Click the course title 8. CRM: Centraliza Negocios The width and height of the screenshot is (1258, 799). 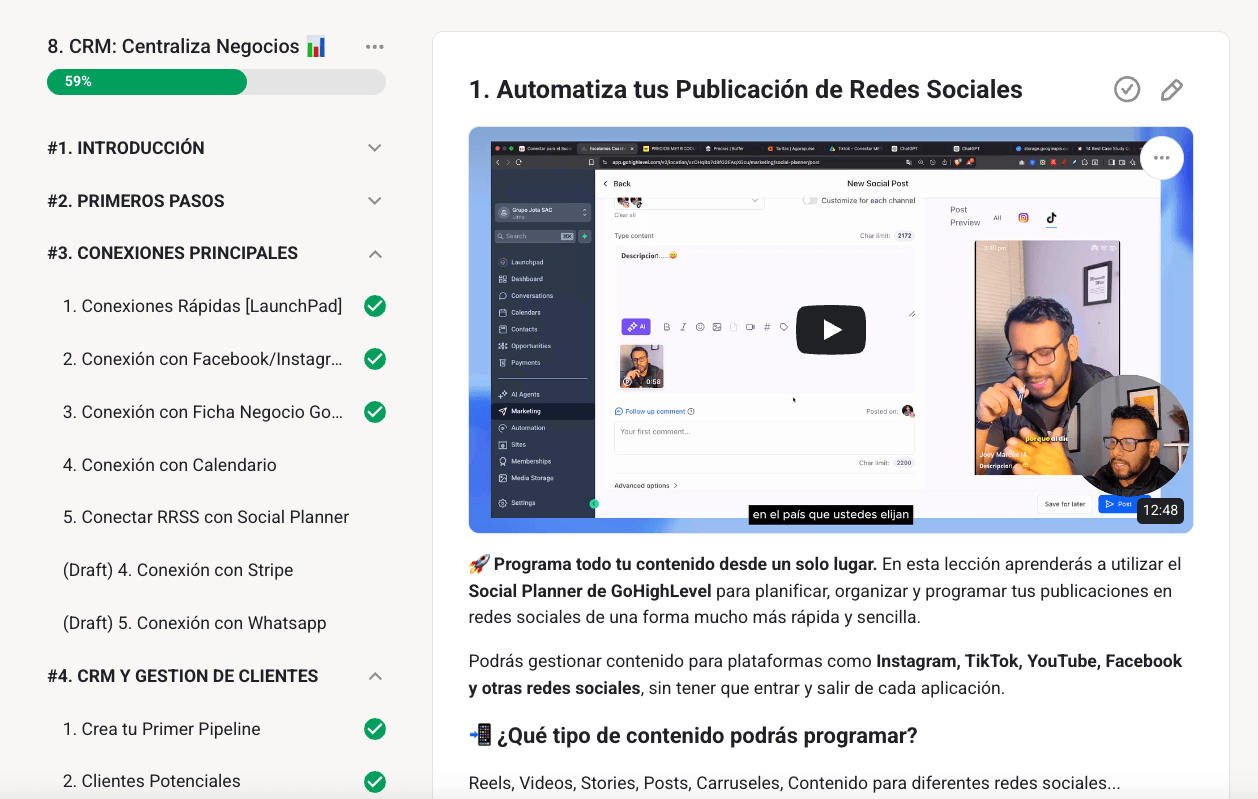(x=187, y=46)
